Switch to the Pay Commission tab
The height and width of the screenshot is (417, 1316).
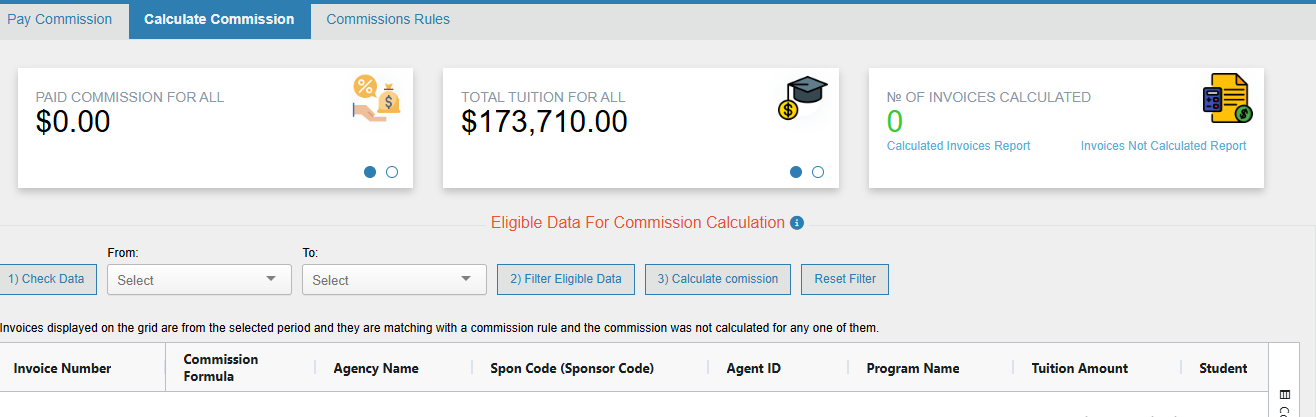[60, 20]
